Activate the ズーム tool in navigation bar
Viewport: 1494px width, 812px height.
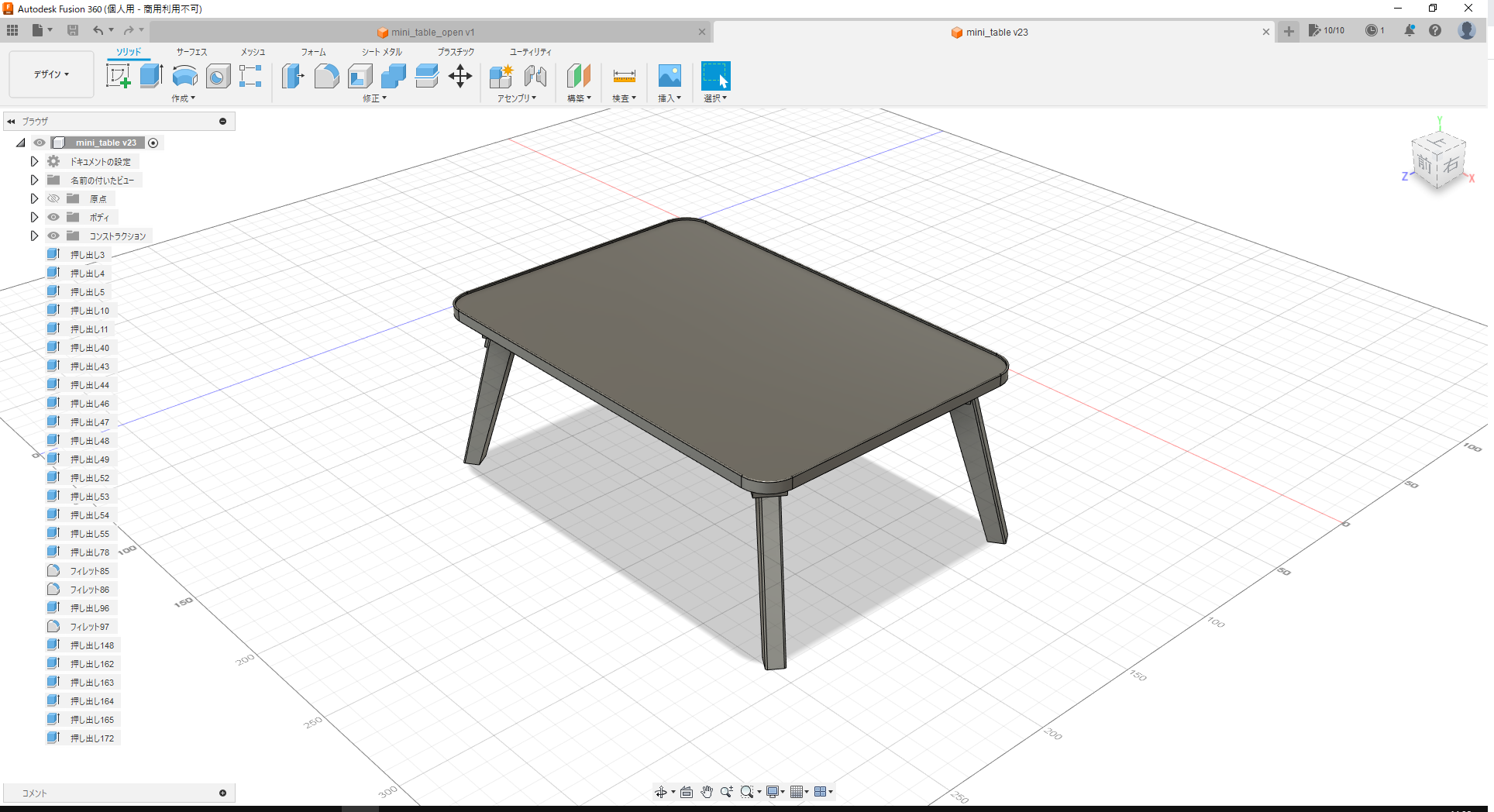coord(726,792)
